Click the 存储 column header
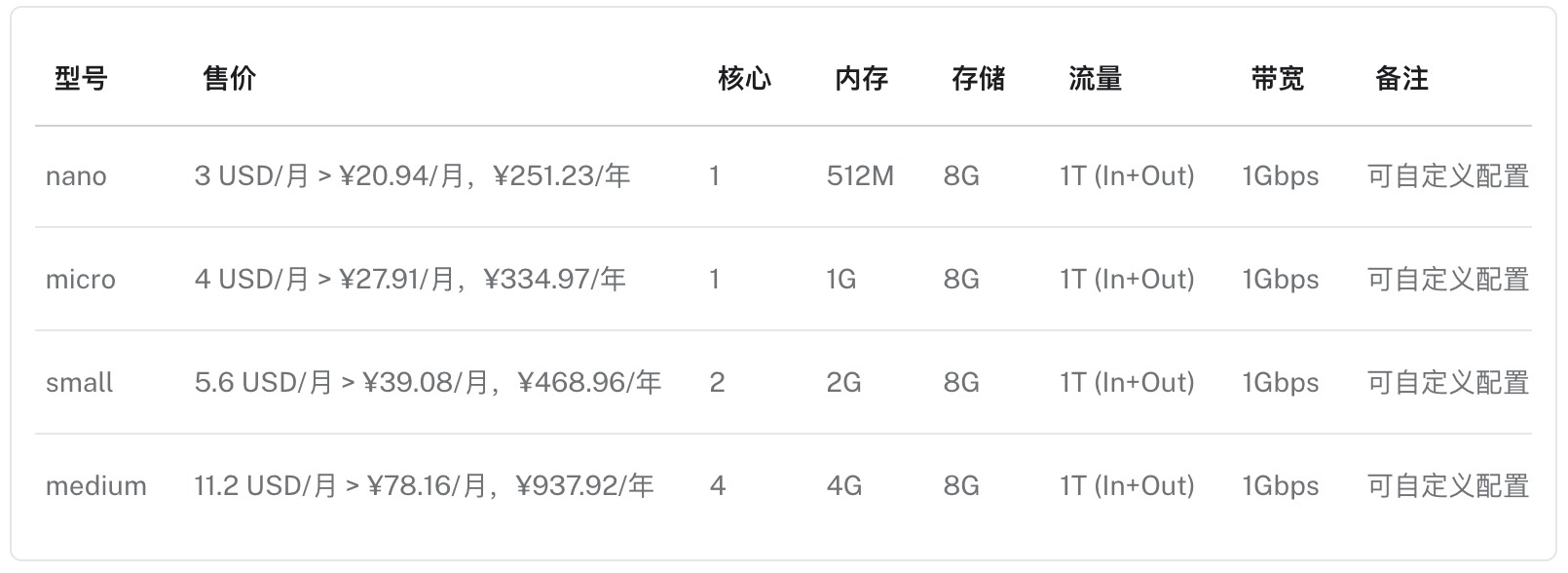 [979, 79]
